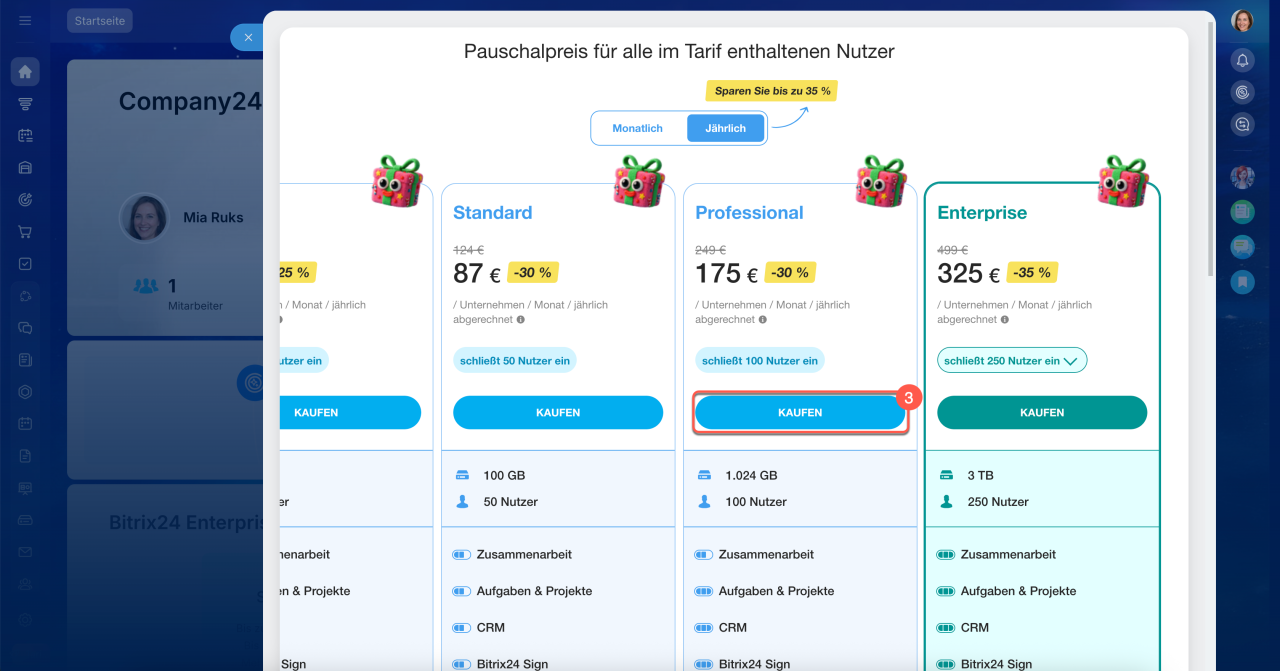Select Jährlich billing option
Viewport: 1280px width, 671px height.
[725, 129]
